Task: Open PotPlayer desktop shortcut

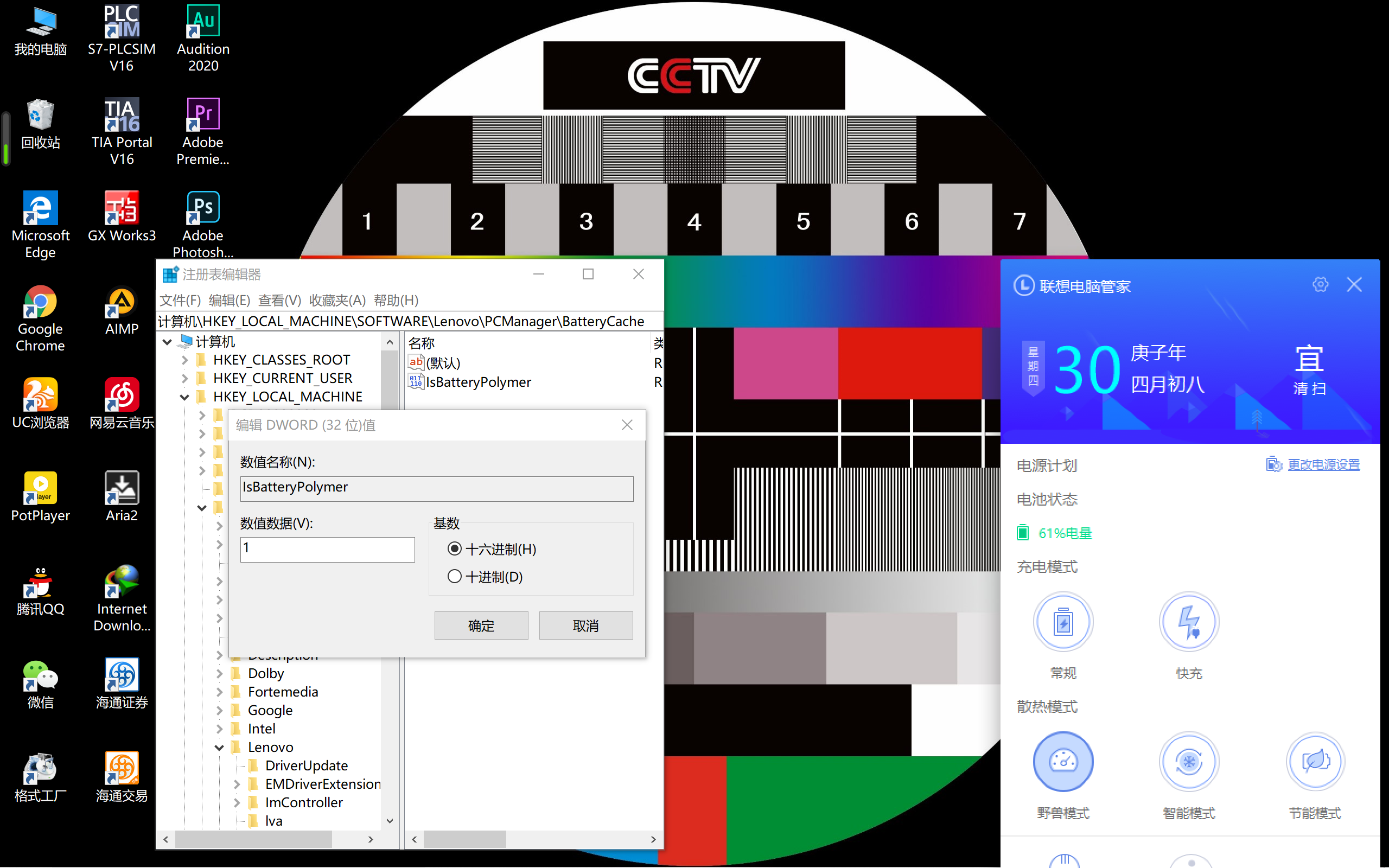Action: [x=40, y=496]
